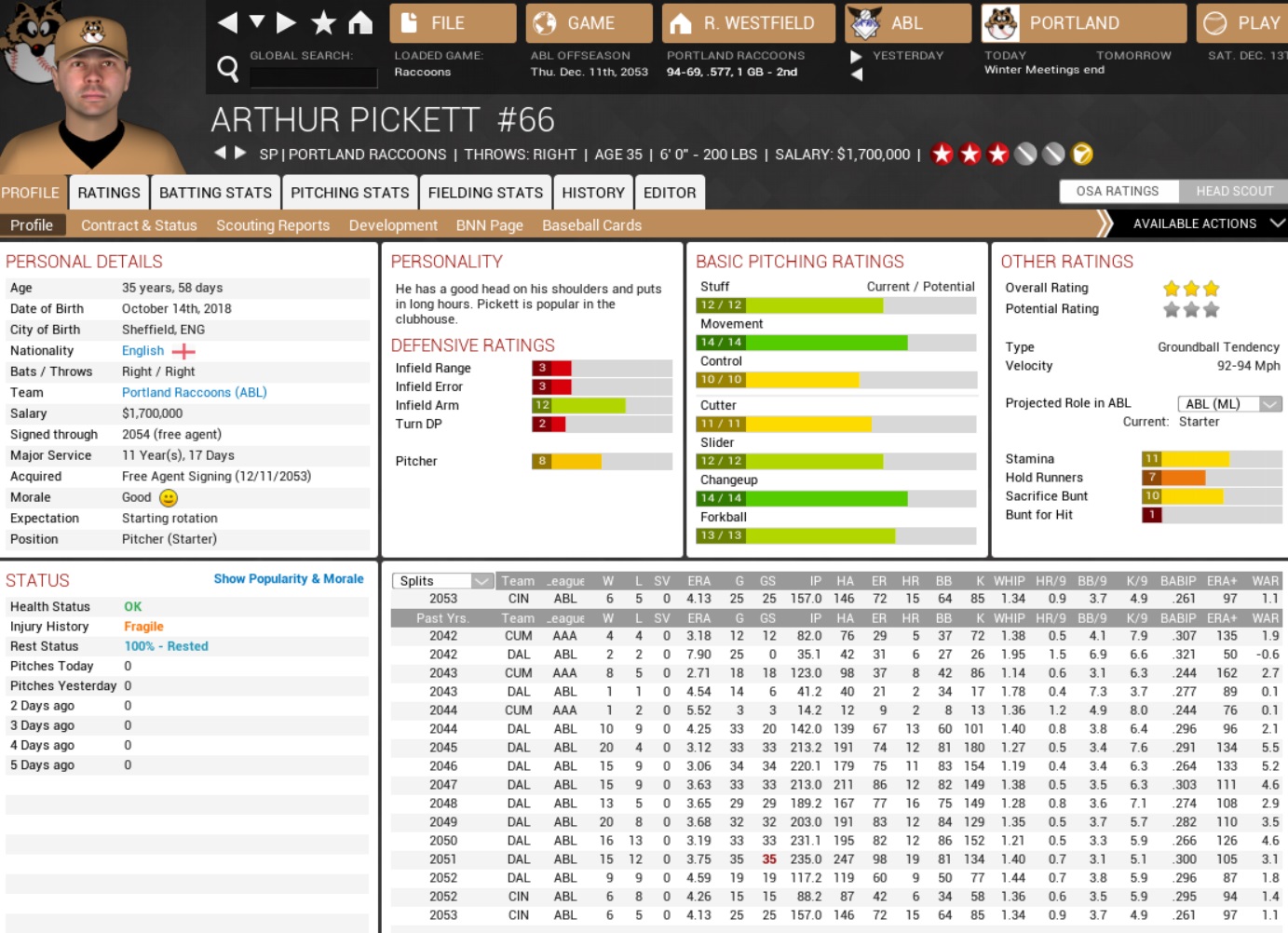Screen dimensions: 1288x933
Task: Open the Pitching Stats tab
Action: point(349,193)
